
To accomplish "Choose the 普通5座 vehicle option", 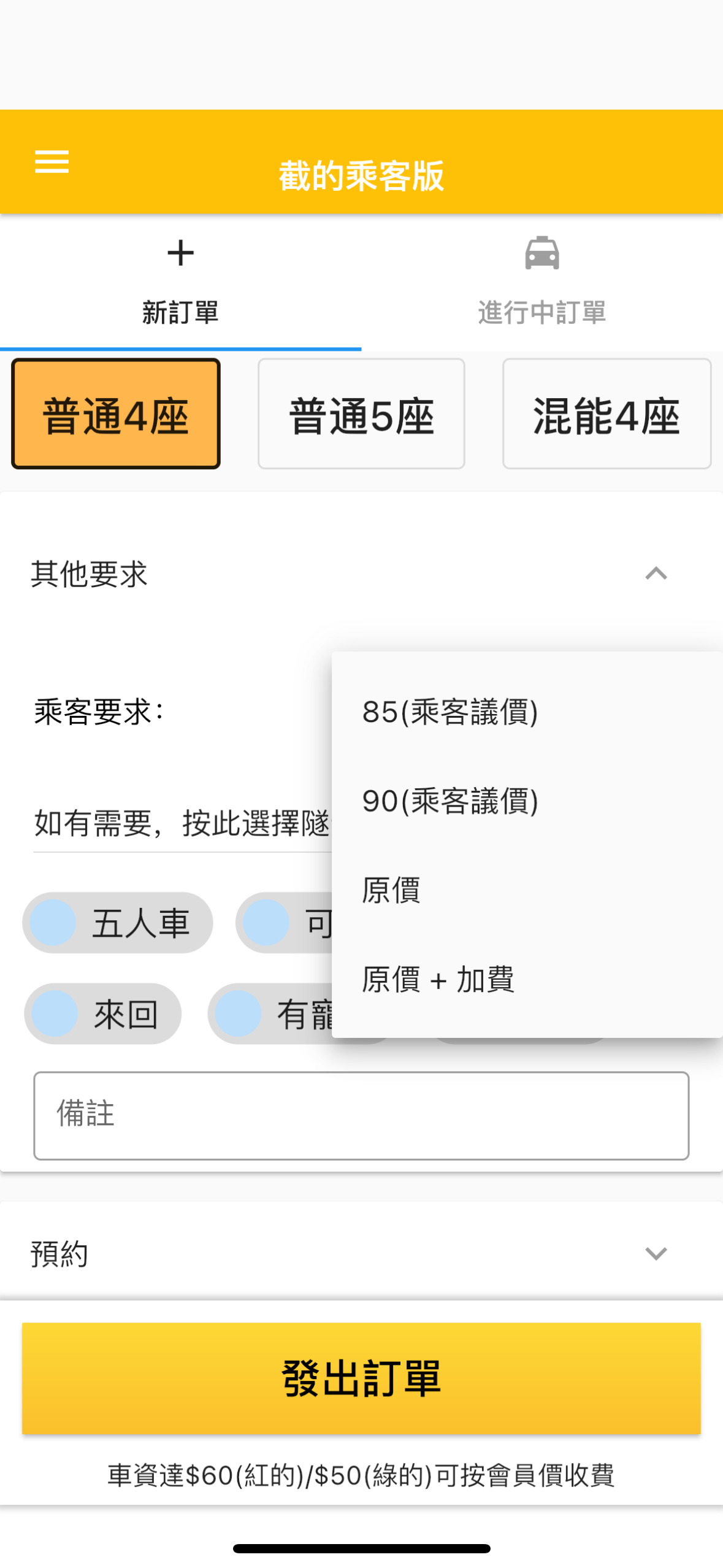I will point(361,414).
